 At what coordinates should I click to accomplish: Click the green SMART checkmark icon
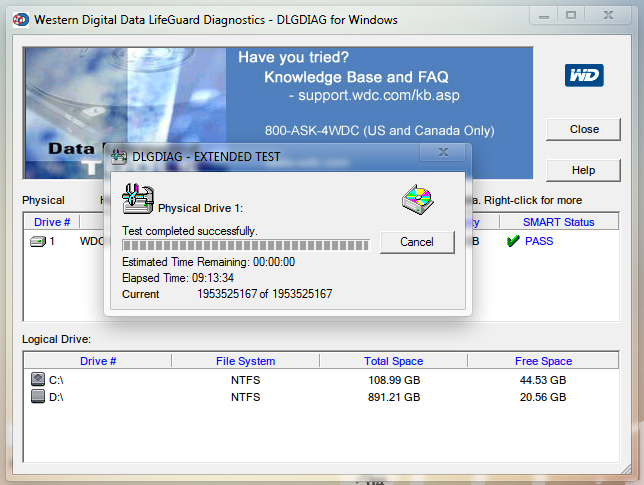tap(513, 241)
